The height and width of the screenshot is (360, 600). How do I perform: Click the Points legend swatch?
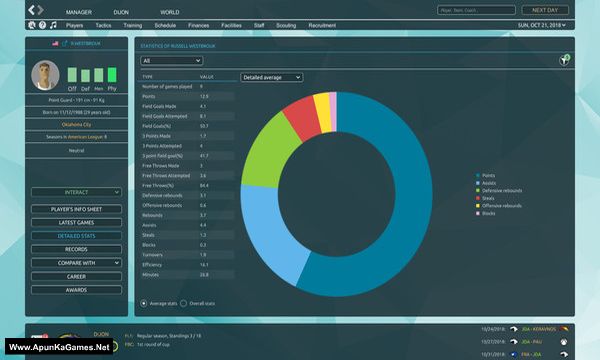[478, 176]
